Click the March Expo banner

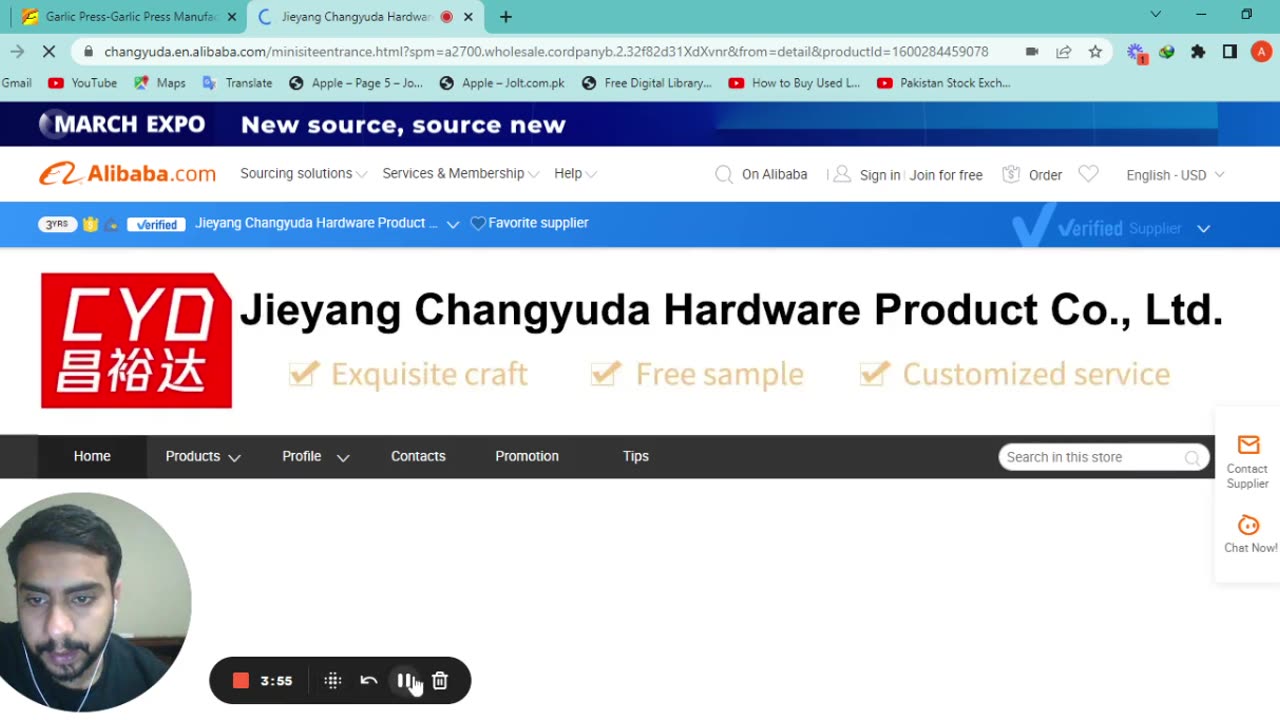pos(640,124)
